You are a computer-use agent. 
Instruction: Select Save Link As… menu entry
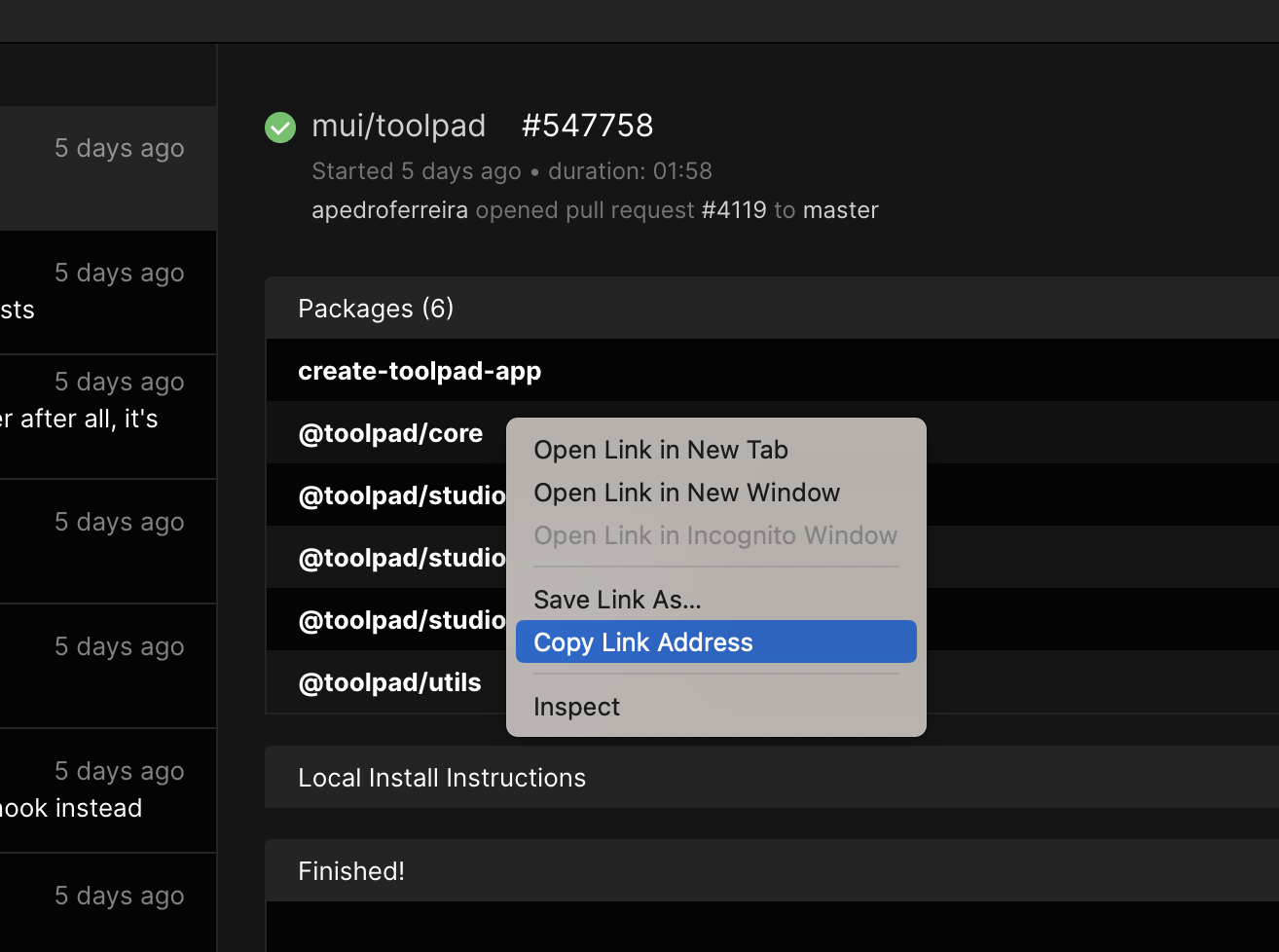pyautogui.click(x=716, y=600)
